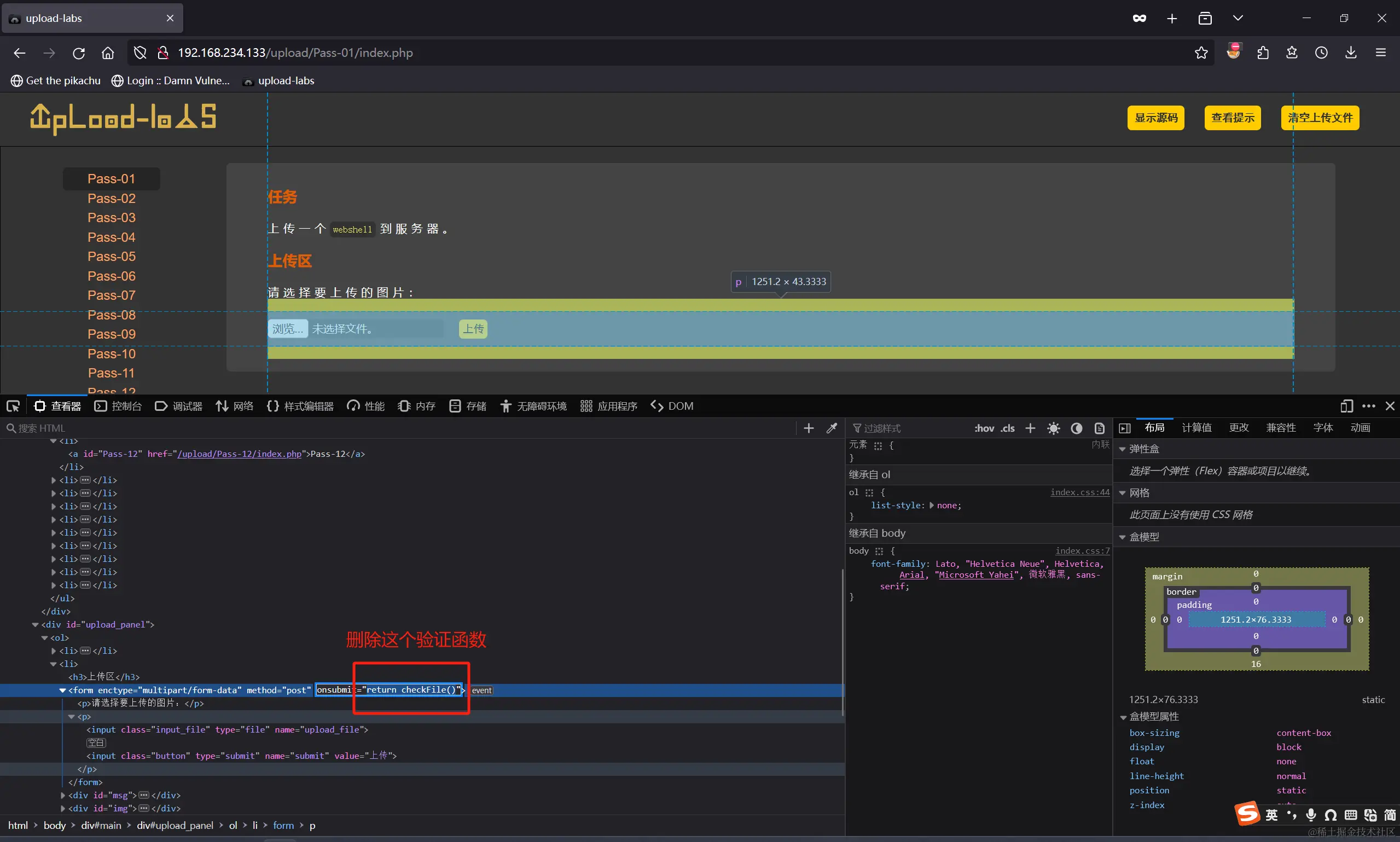Image resolution: width=1400 pixels, height=842 pixels.
Task: Open the 样式编辑器 tab
Action: (300, 405)
